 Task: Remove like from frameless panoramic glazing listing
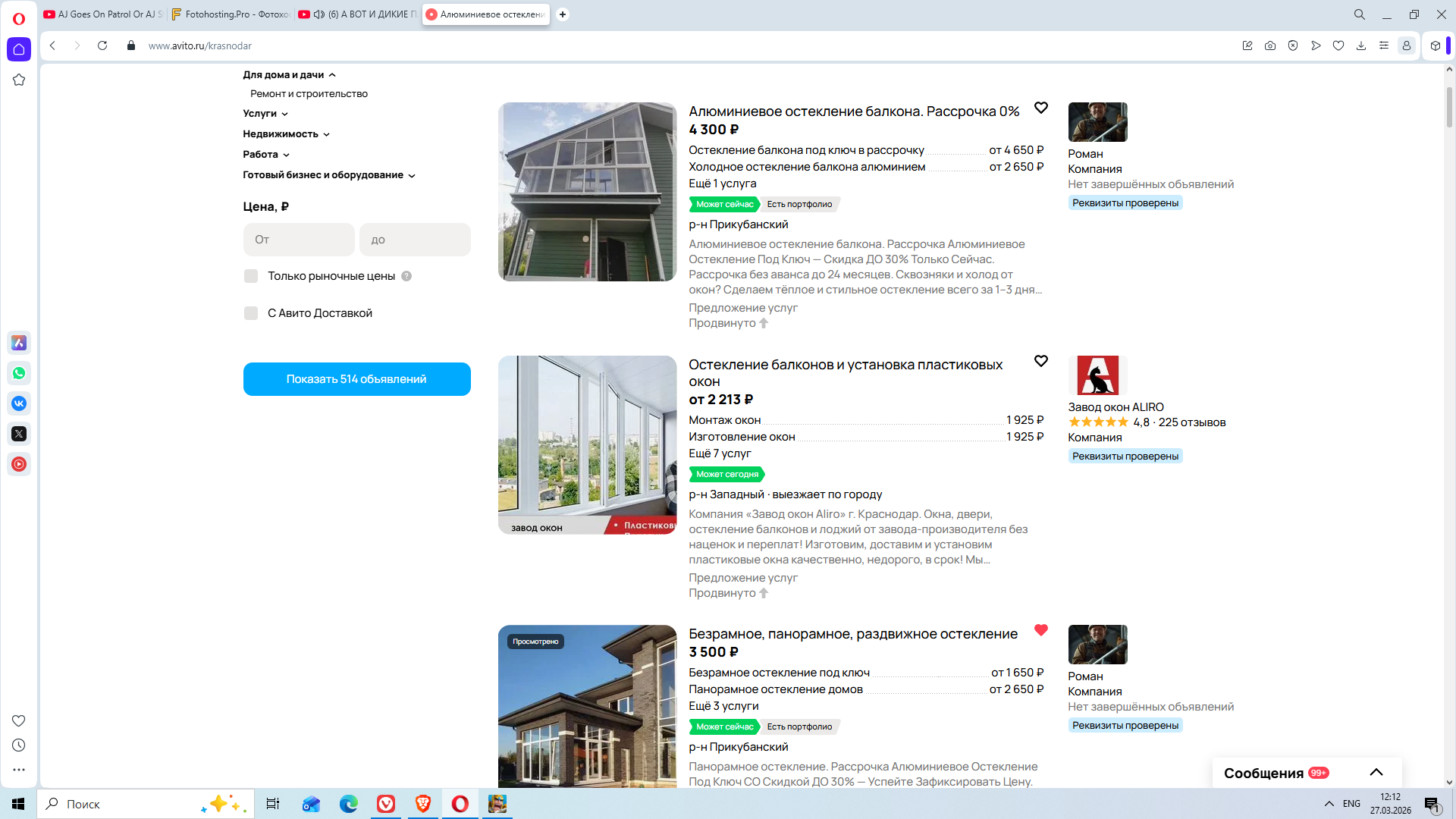[1041, 630]
